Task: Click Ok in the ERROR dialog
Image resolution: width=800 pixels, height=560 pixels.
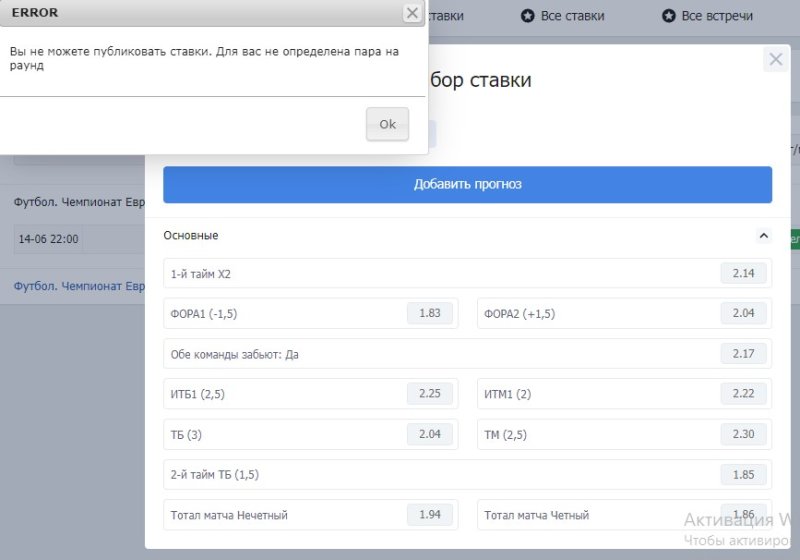Action: tap(387, 124)
